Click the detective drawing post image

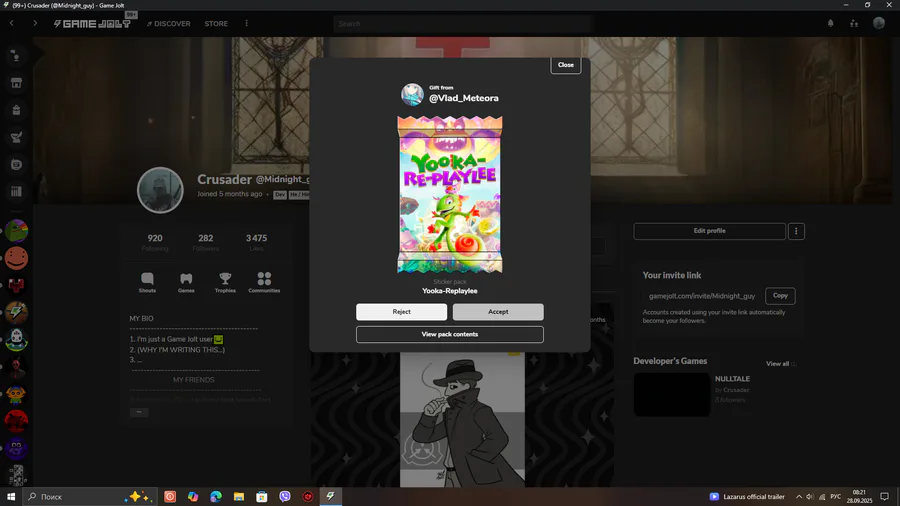pos(462,419)
